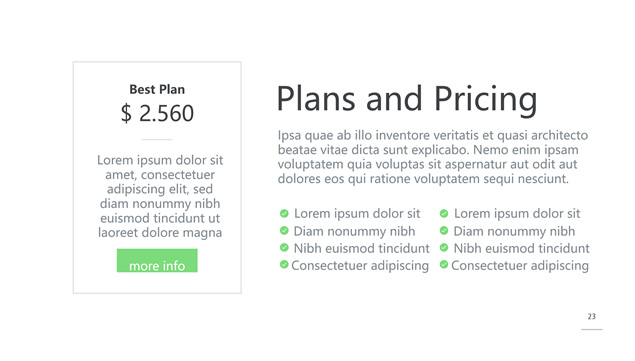This screenshot has width=635, height=361.
Task: Click the line under the page number
Action: coord(592,329)
